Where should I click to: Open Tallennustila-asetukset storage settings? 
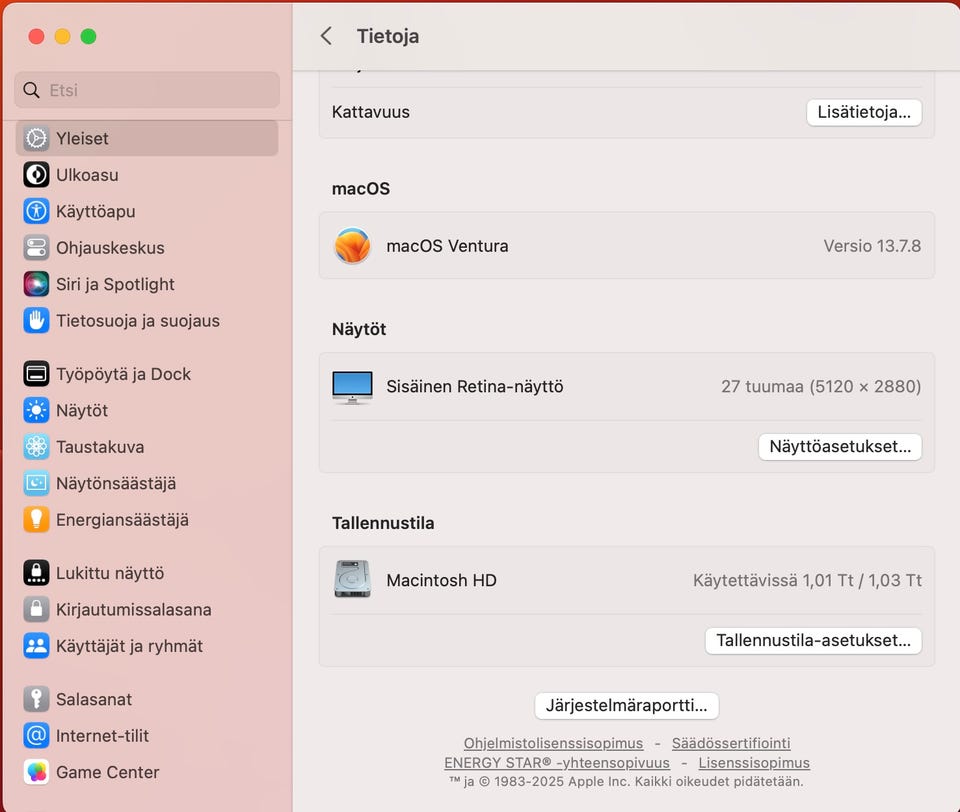pyautogui.click(x=813, y=641)
